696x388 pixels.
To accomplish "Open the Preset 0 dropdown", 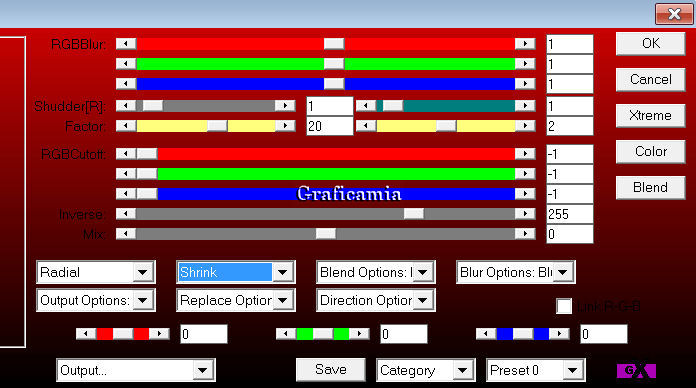I will pyautogui.click(x=536, y=370).
